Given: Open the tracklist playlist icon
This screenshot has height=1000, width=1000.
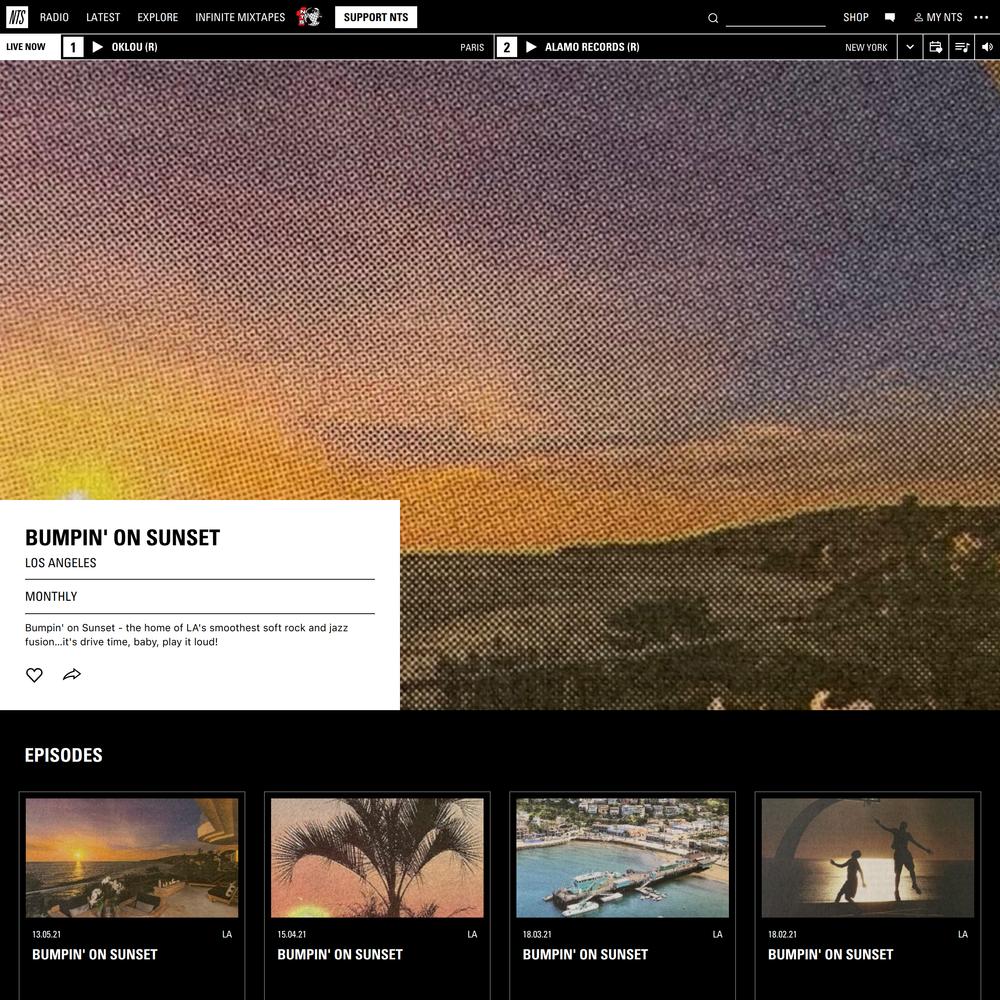Looking at the screenshot, I should point(962,47).
